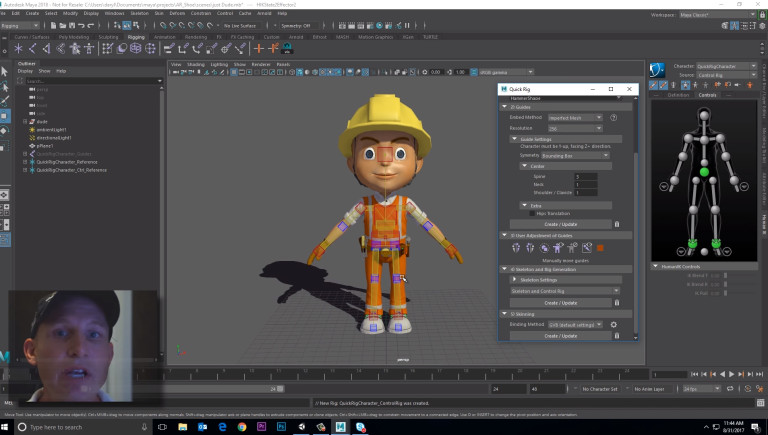This screenshot has width=768, height=435.
Task: Click the Bind Skin grid-brush icon on shelf
Action: coord(107,48)
